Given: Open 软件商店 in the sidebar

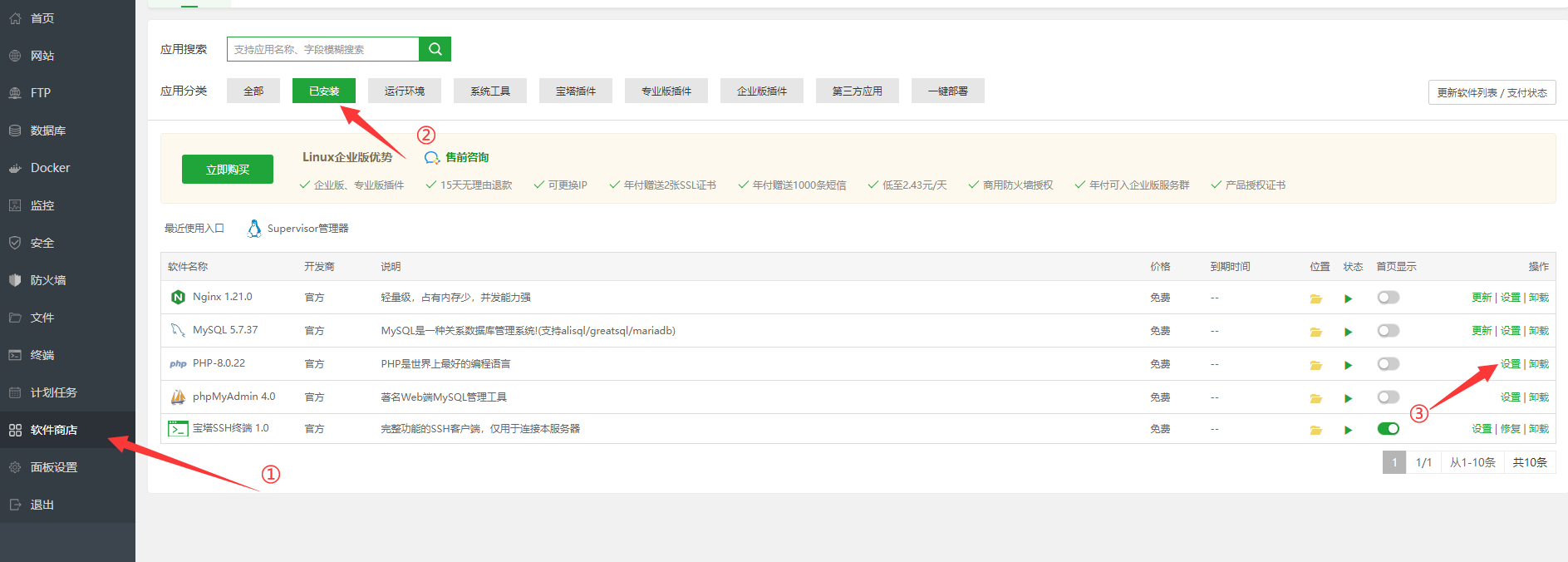Looking at the screenshot, I should 67,430.
